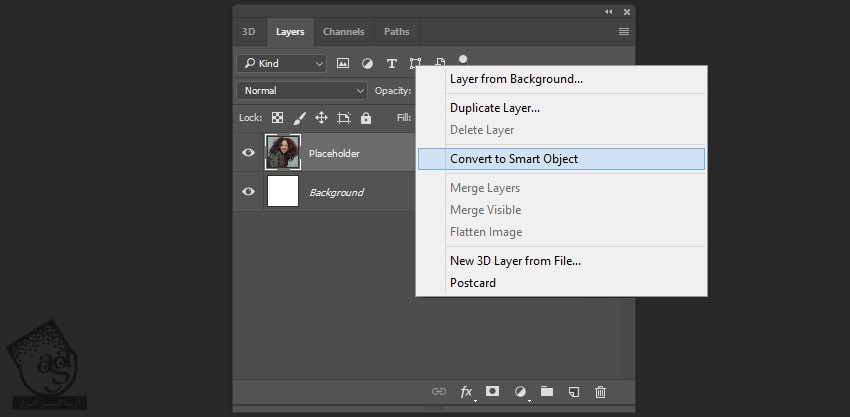Choose Merge Layers menu entry

point(561,188)
